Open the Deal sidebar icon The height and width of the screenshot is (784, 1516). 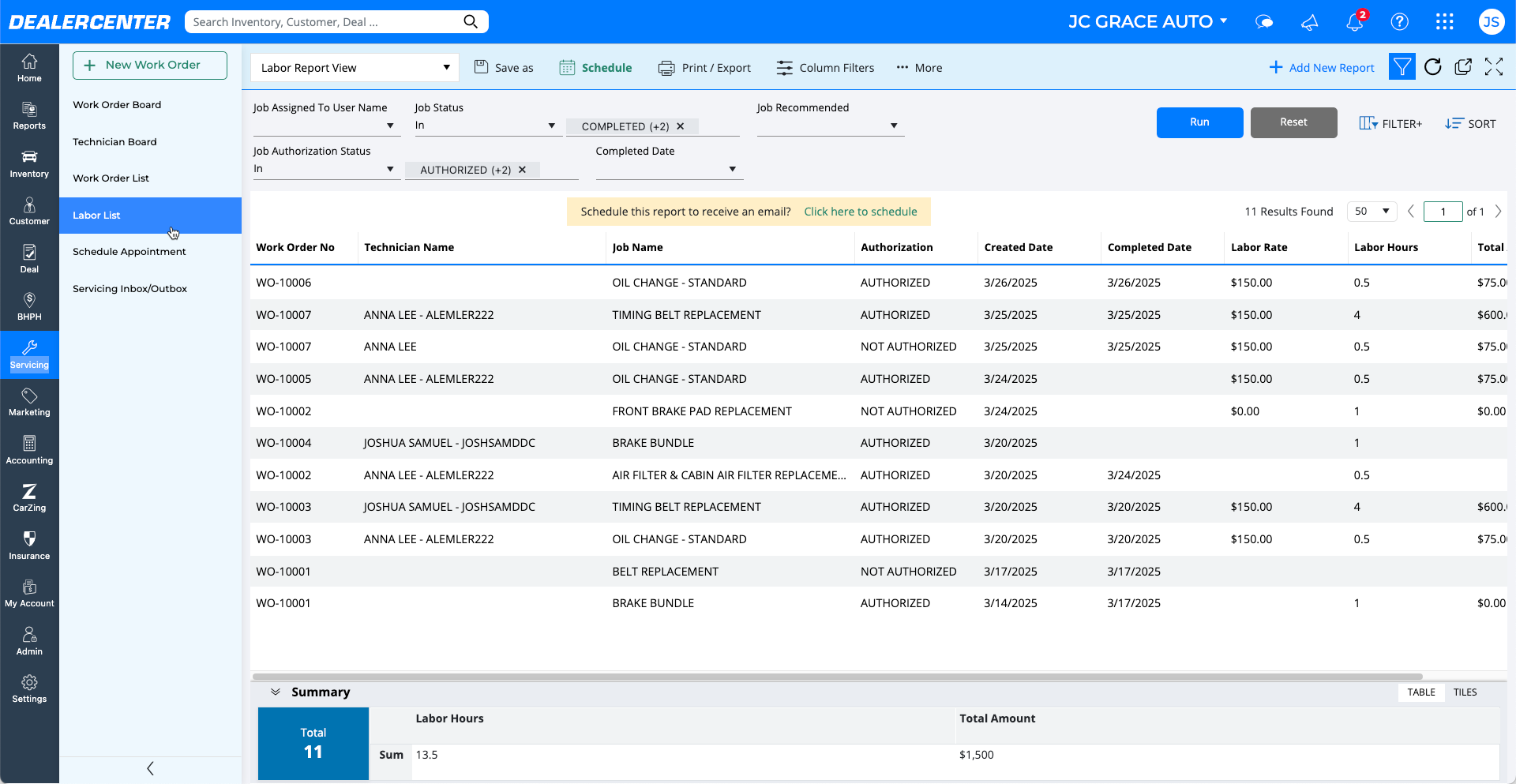coord(29,259)
